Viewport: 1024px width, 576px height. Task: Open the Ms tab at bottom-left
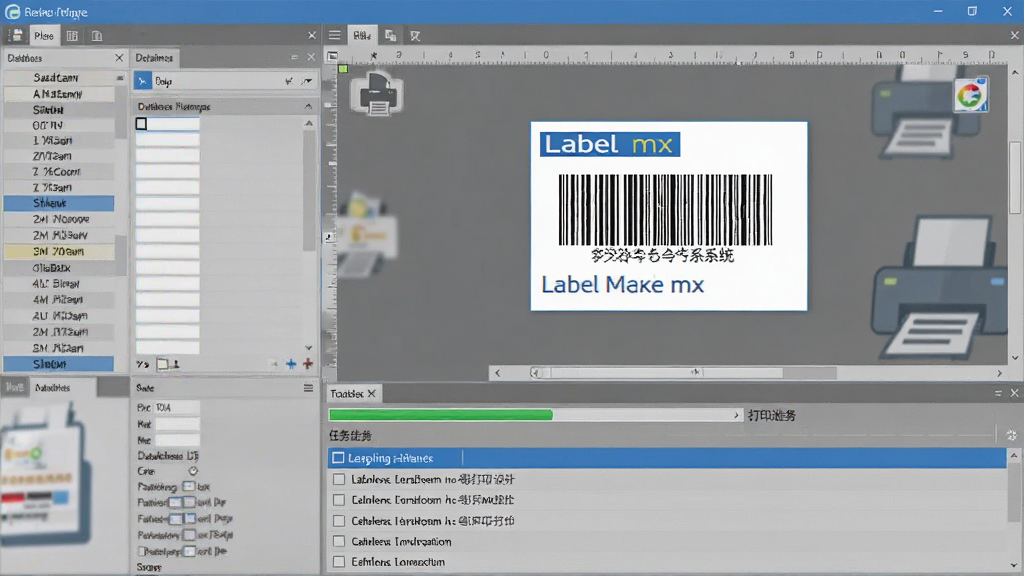(x=14, y=387)
